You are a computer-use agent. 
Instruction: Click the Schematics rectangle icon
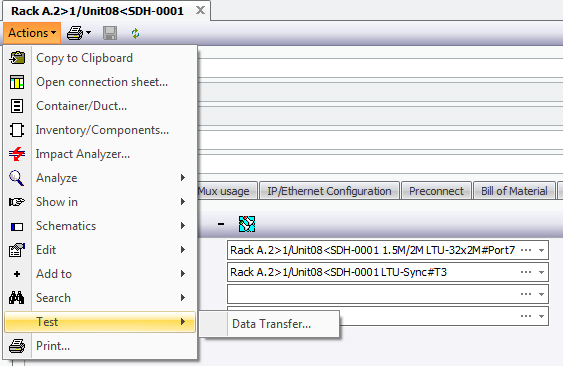pos(17,227)
